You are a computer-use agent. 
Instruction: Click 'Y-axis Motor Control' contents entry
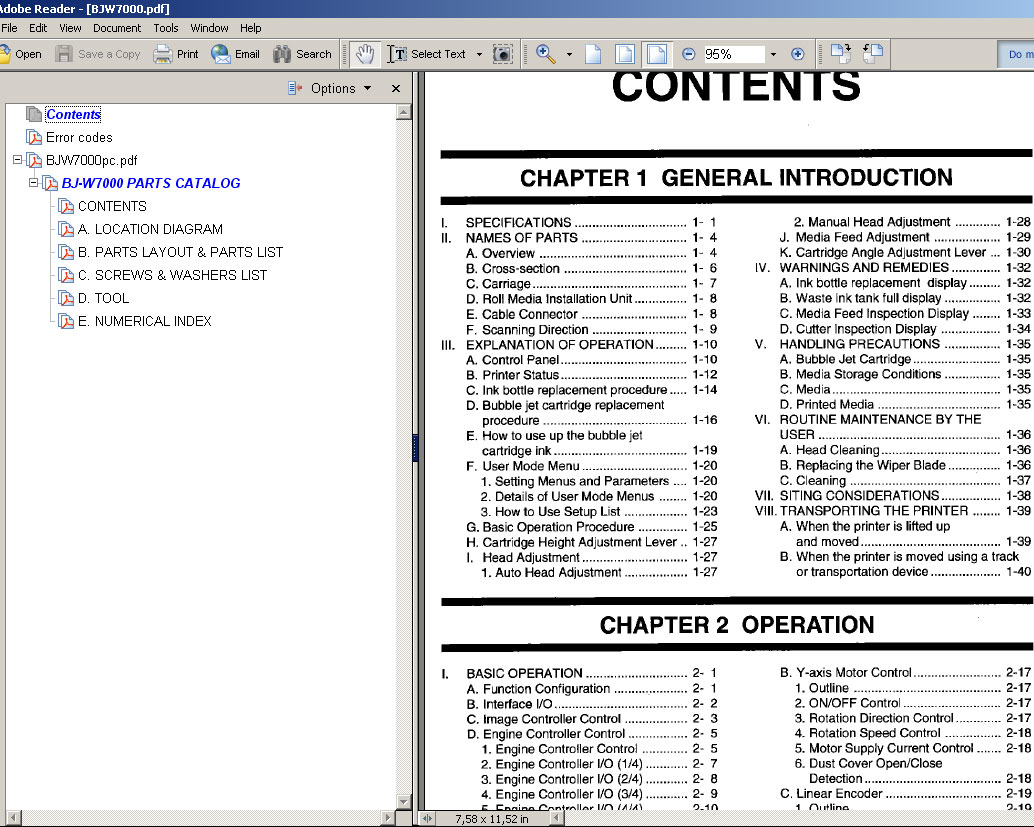click(853, 673)
